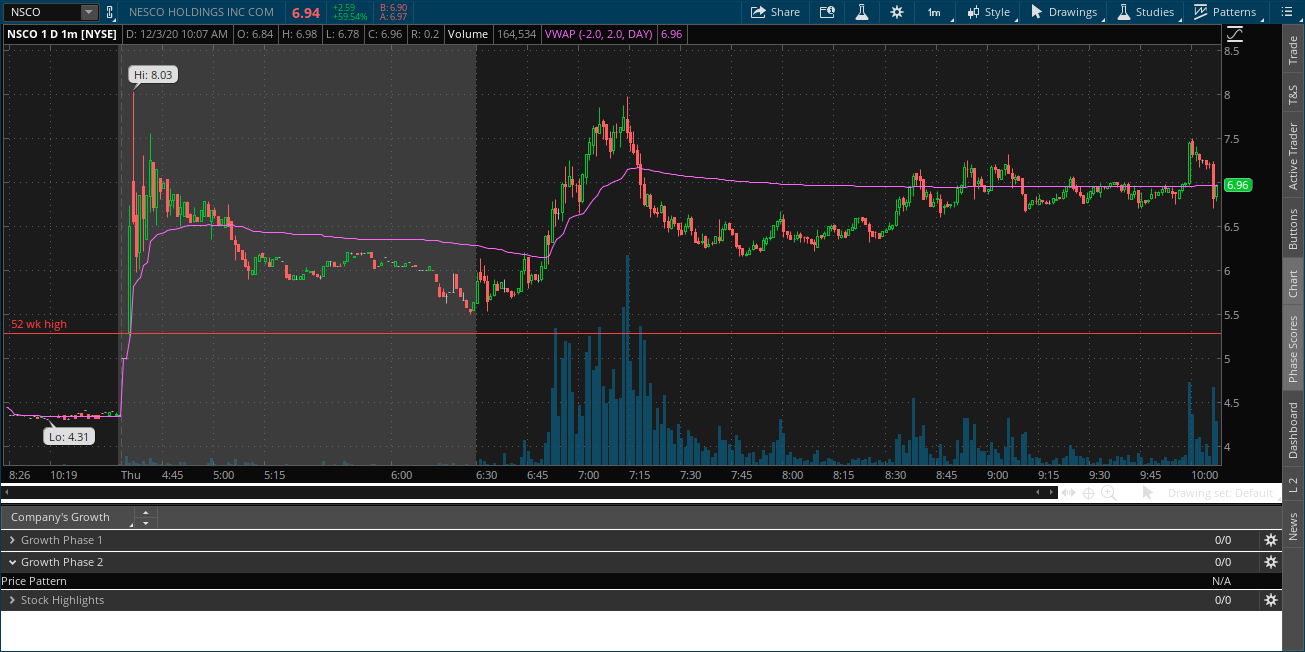Expand the Stock Highlights section
Image resolution: width=1305 pixels, height=652 pixels.
(12, 600)
